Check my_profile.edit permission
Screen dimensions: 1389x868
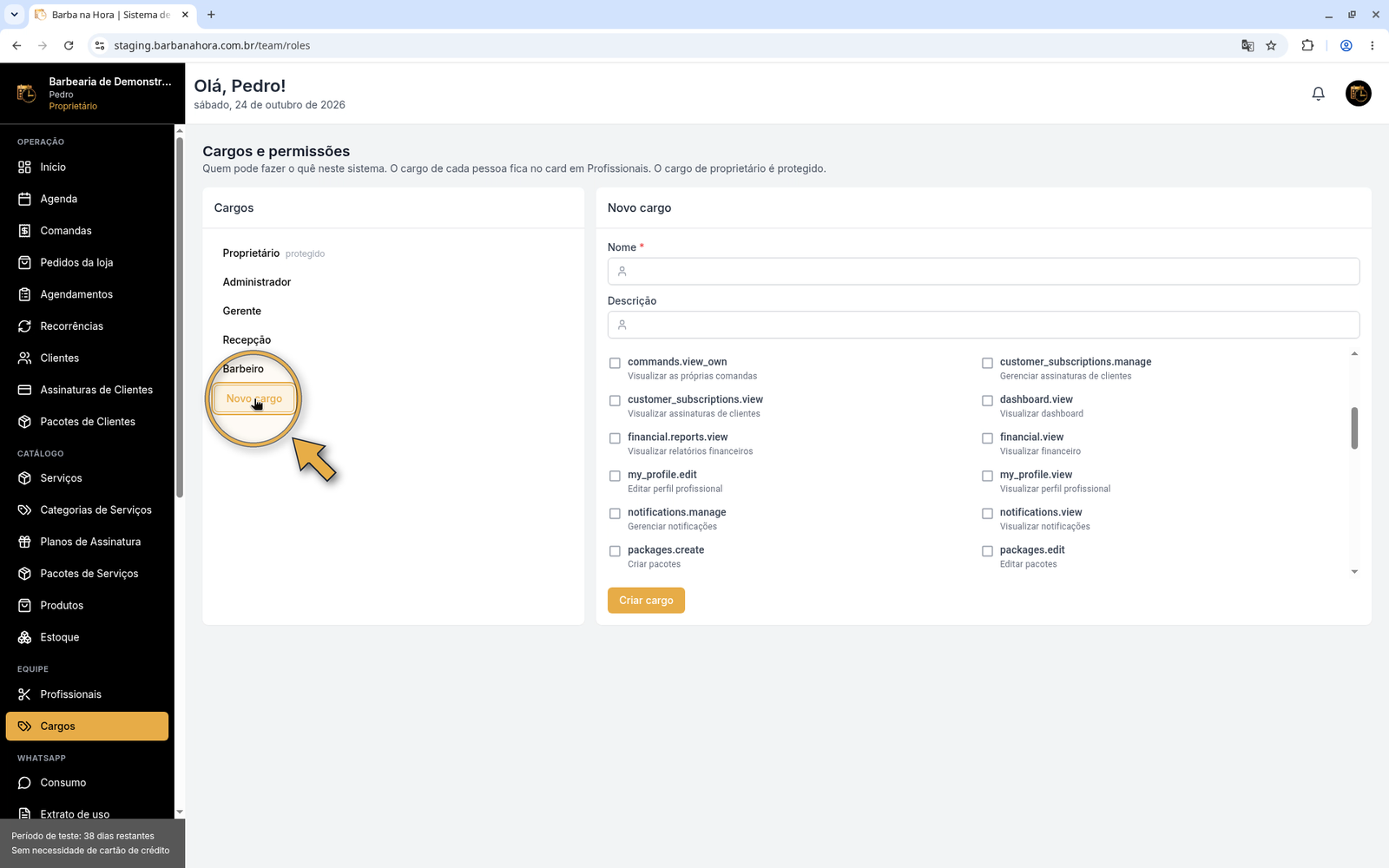tap(615, 476)
